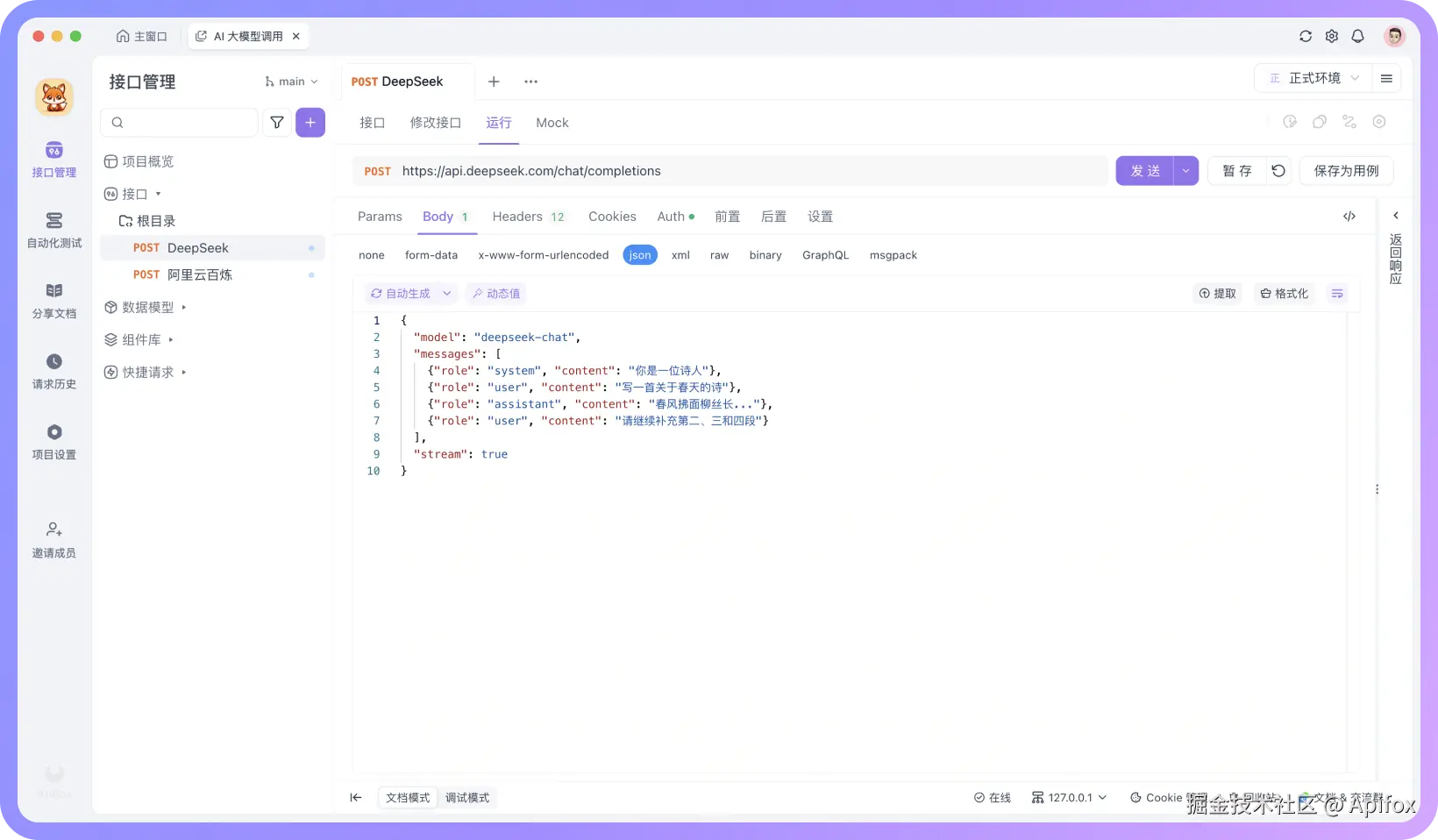Click the purple plus add button
Screen dimensions: 1438x840
pos(310,123)
